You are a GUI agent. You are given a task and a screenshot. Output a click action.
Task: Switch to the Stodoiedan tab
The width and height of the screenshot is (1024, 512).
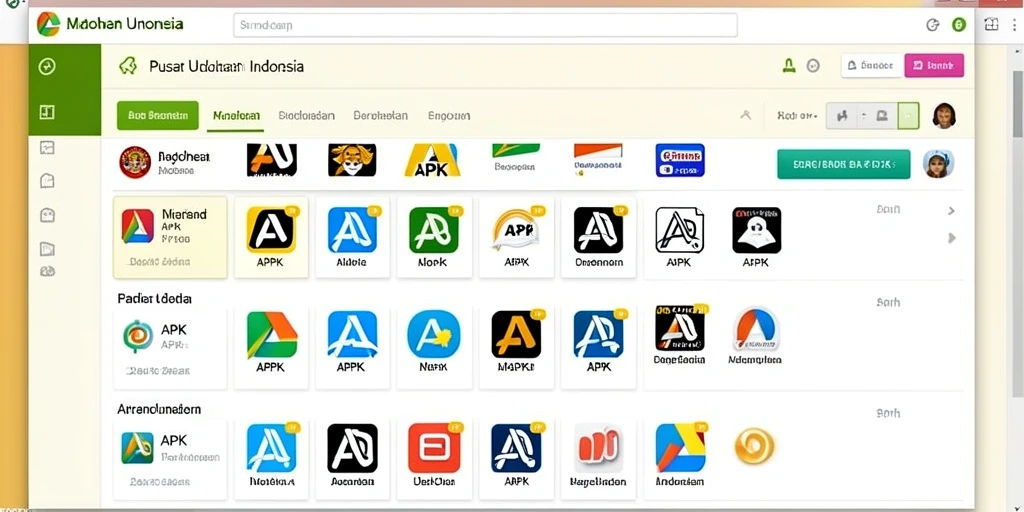pos(306,116)
